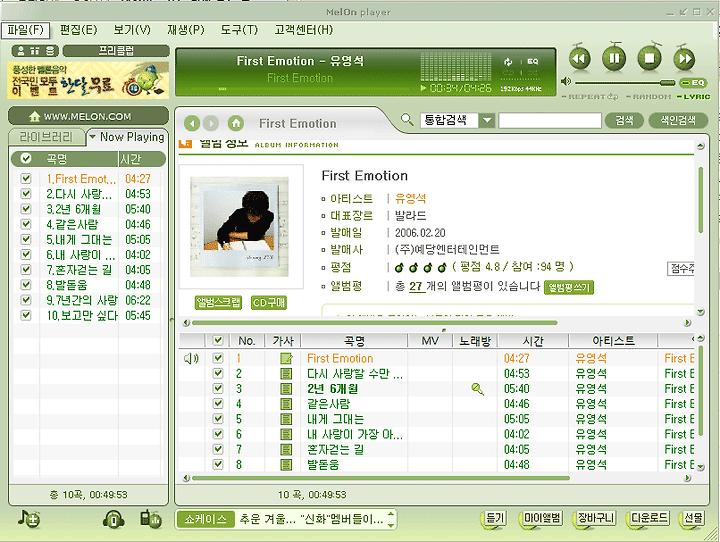Open the 보기(V) menu

132,30
